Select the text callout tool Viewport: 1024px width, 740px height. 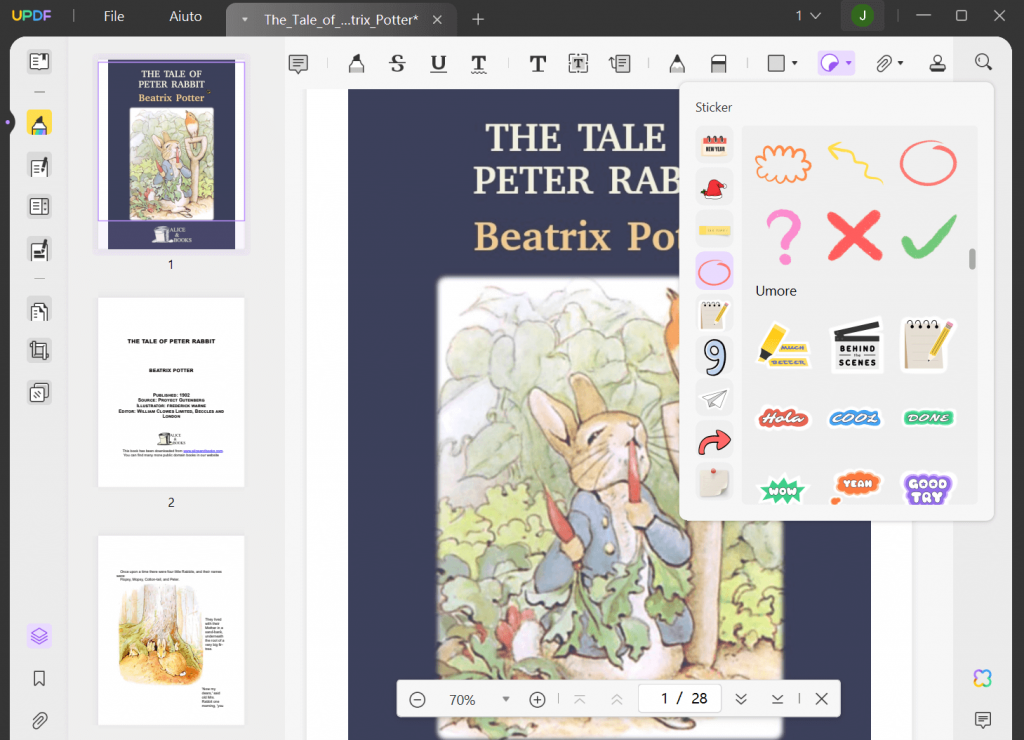pos(619,63)
